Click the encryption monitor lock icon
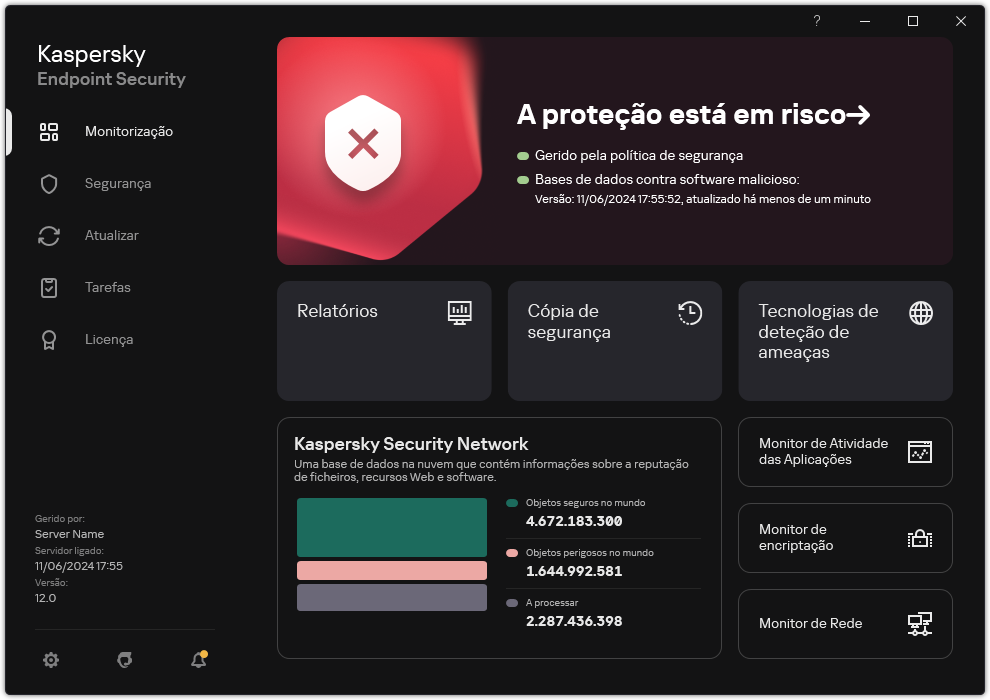 [920, 538]
